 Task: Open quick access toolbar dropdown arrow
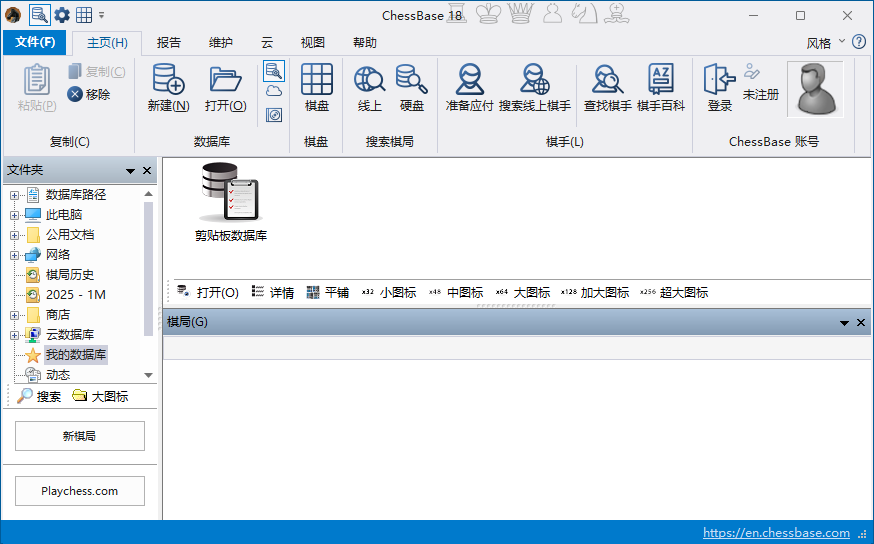101,16
